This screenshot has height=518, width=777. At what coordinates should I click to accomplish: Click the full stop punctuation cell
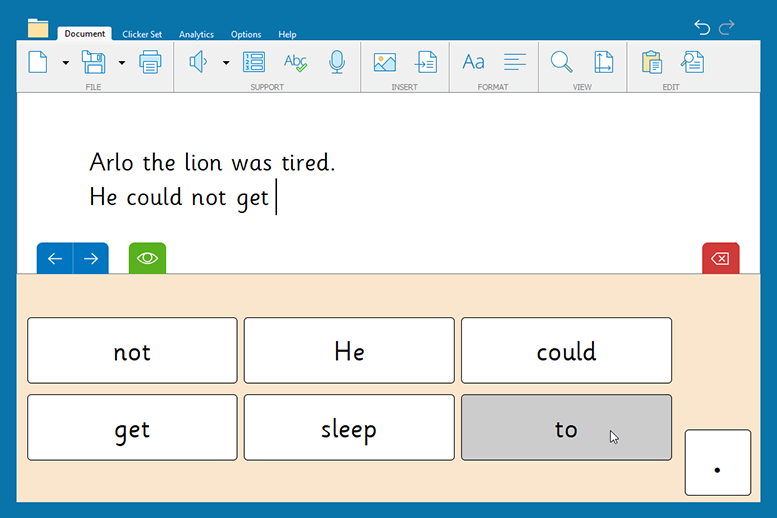pos(717,463)
